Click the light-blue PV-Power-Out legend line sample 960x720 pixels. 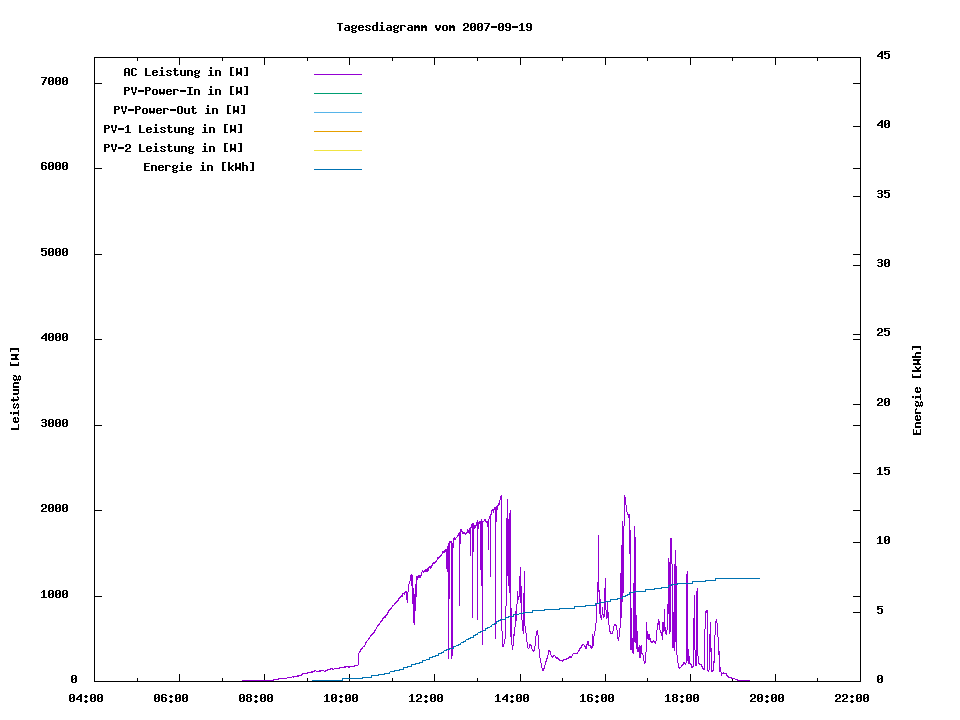(x=337, y=112)
